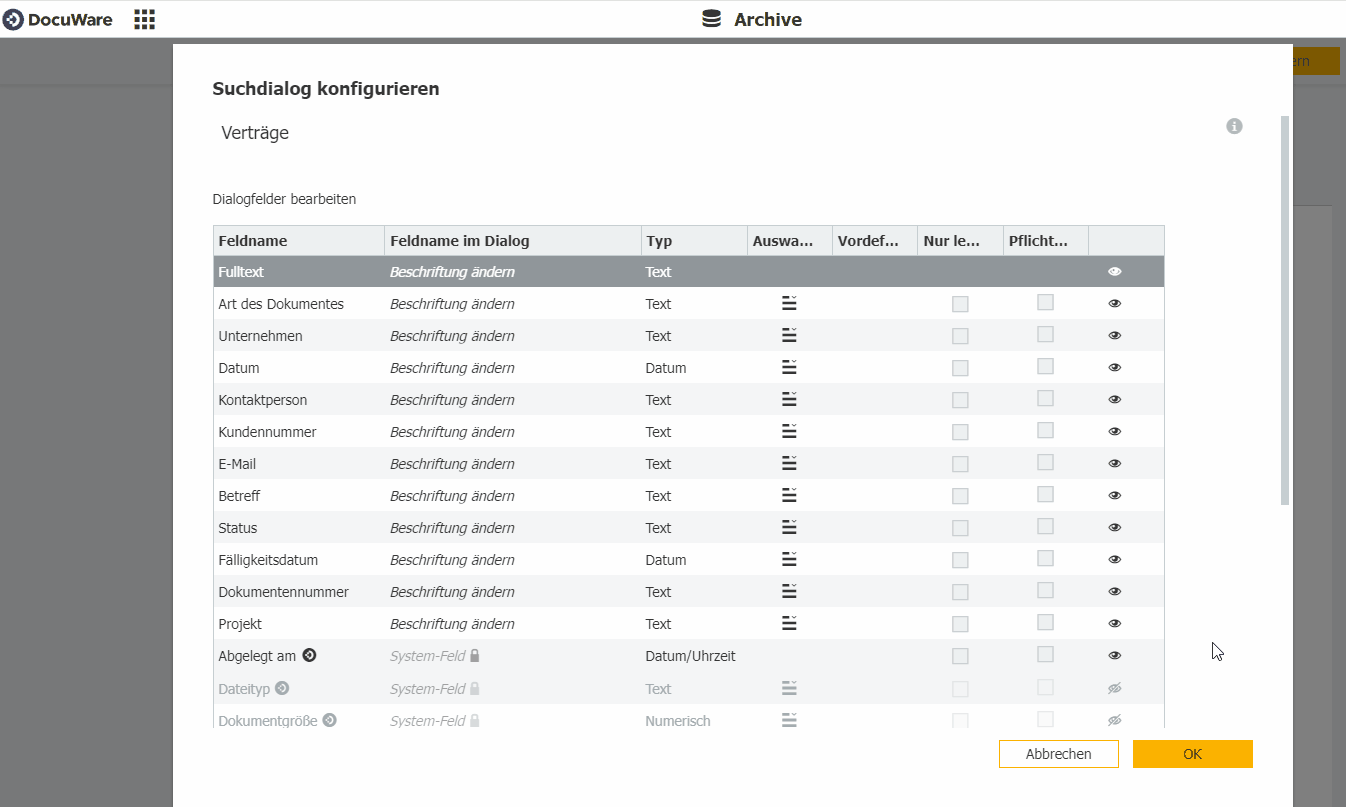Open select list icon for Projekt row
The width and height of the screenshot is (1346, 807).
(789, 624)
